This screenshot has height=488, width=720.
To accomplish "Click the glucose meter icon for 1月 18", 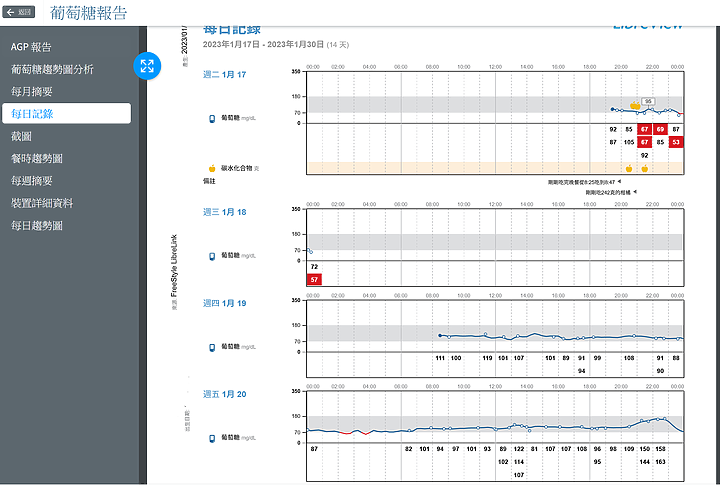I will [212, 257].
